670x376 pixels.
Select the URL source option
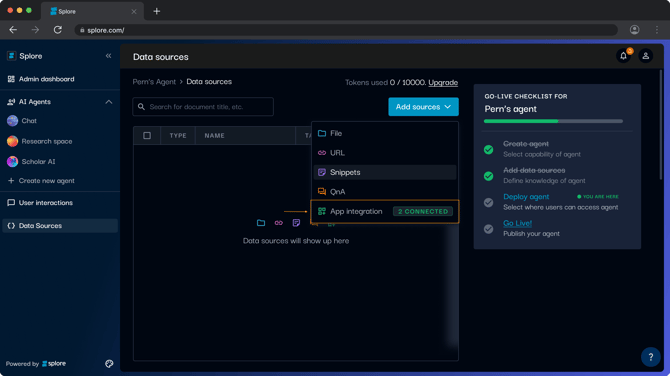[385, 153]
